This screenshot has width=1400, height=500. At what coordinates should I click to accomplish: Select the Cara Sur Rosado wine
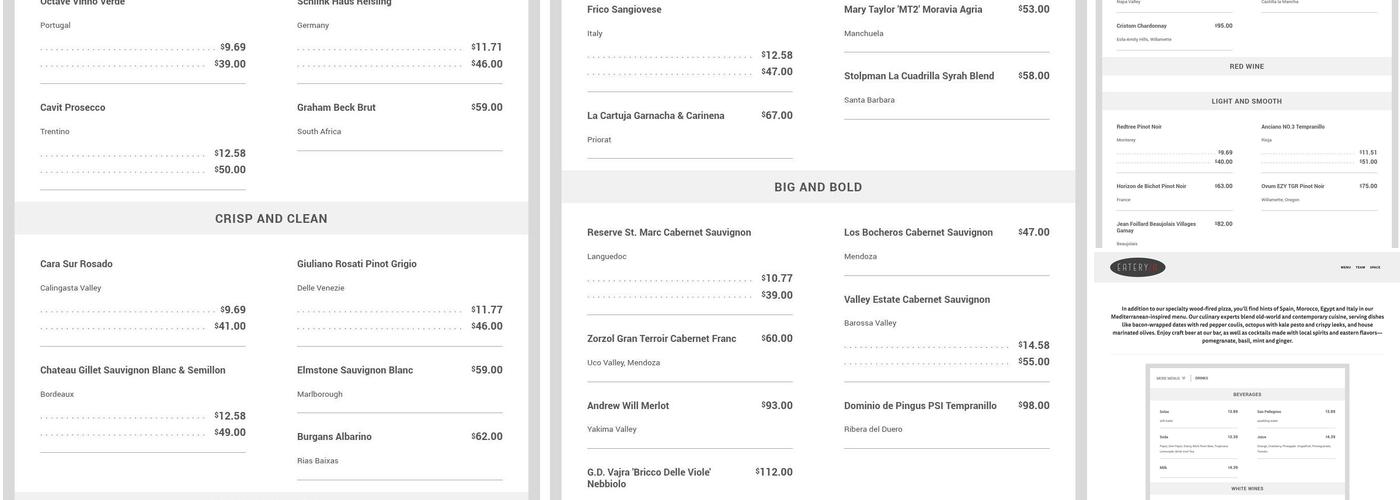(76, 264)
